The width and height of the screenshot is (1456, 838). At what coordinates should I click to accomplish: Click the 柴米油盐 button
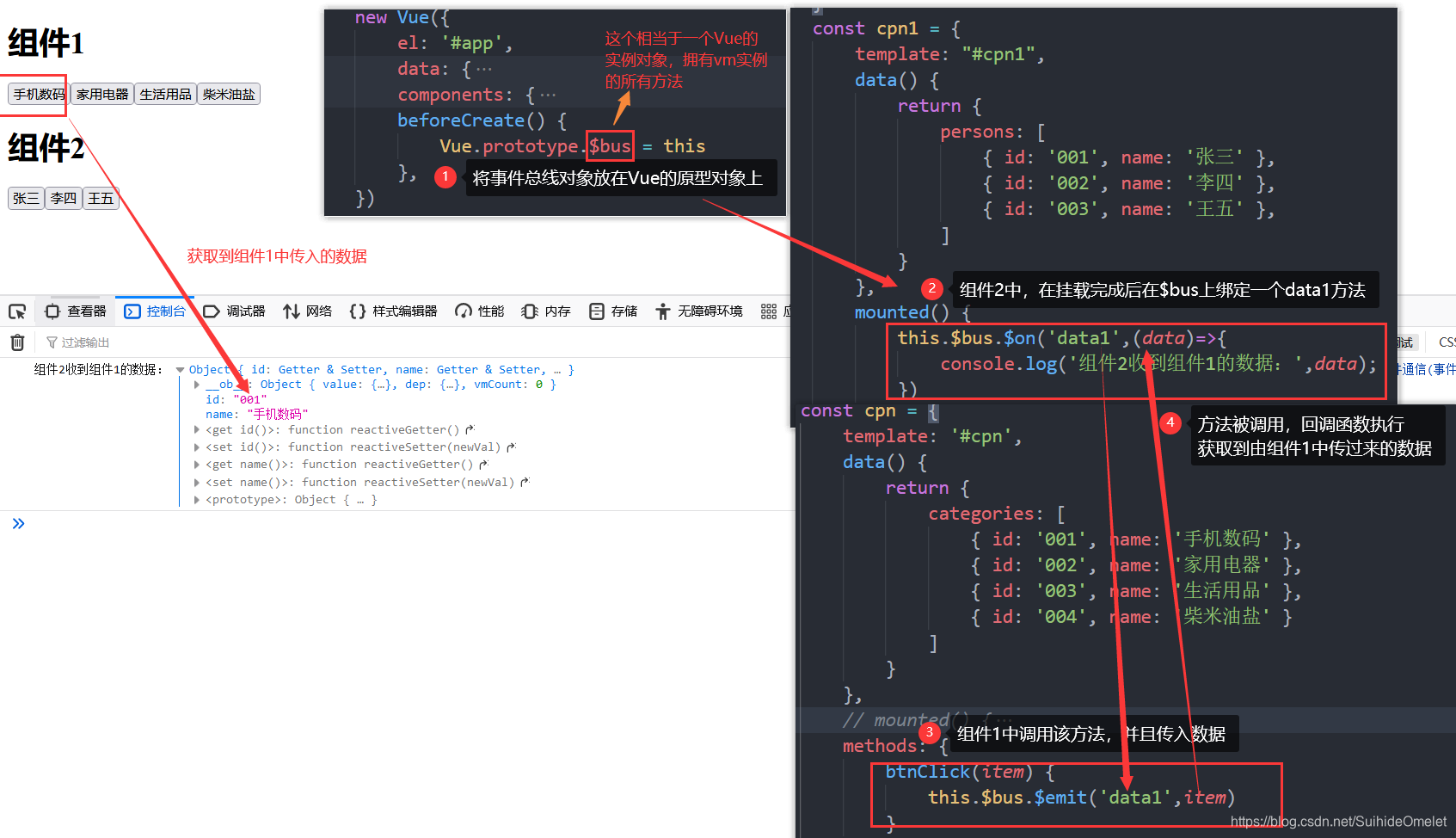pyautogui.click(x=229, y=95)
